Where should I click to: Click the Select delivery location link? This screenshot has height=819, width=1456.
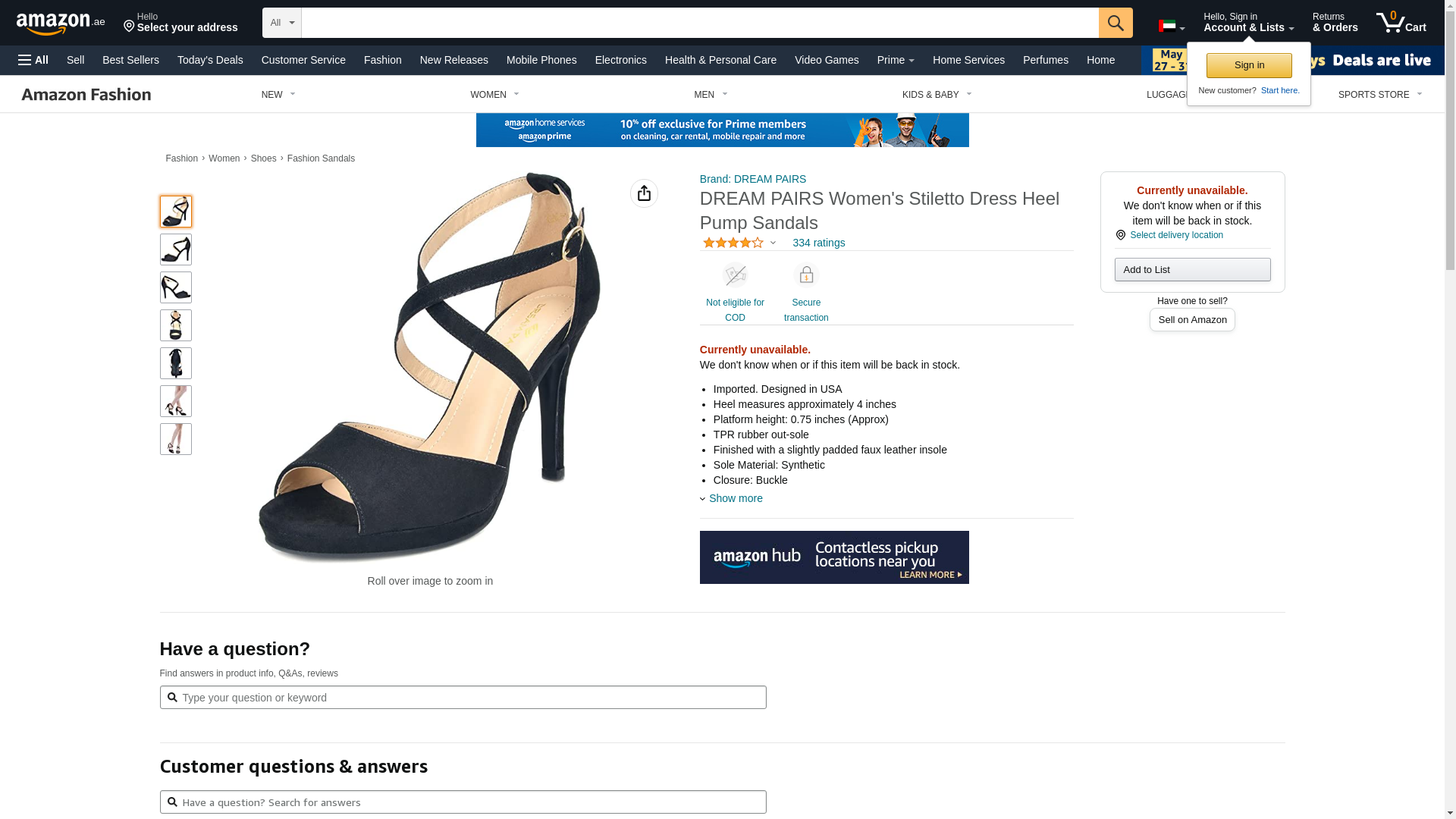point(1175,235)
